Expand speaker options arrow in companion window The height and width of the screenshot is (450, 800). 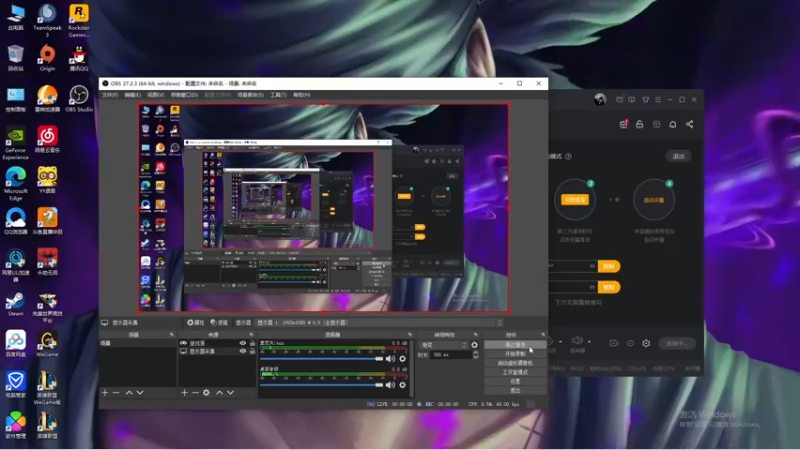(589, 341)
